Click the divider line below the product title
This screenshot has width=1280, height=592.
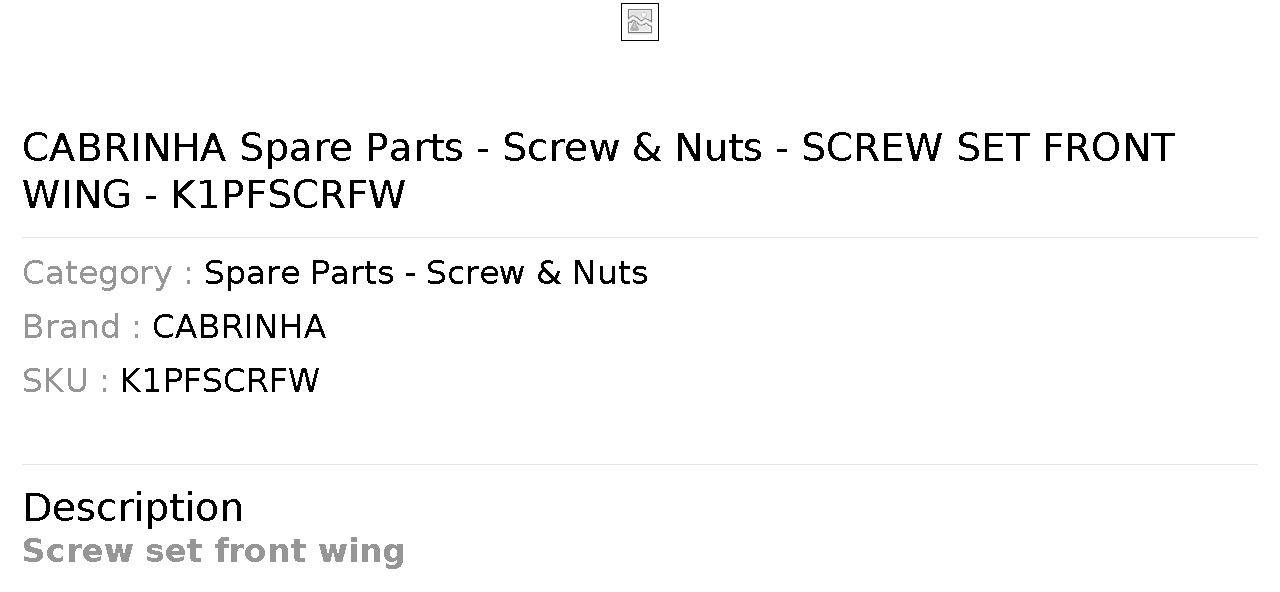click(x=640, y=237)
